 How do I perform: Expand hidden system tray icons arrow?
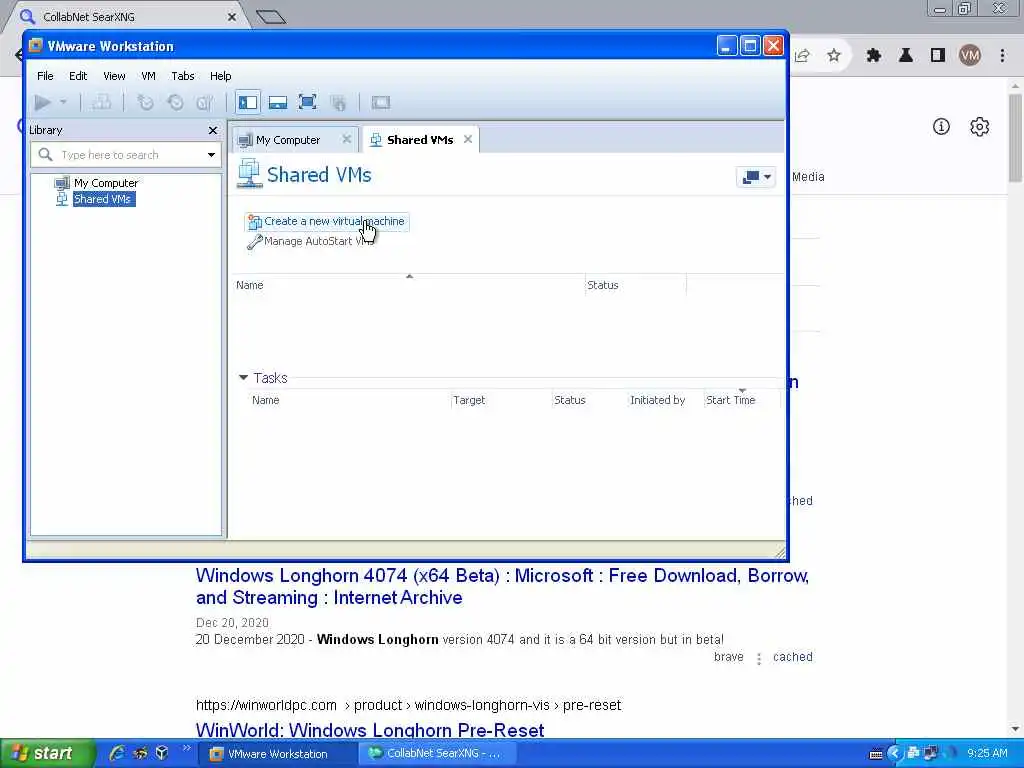(895, 754)
